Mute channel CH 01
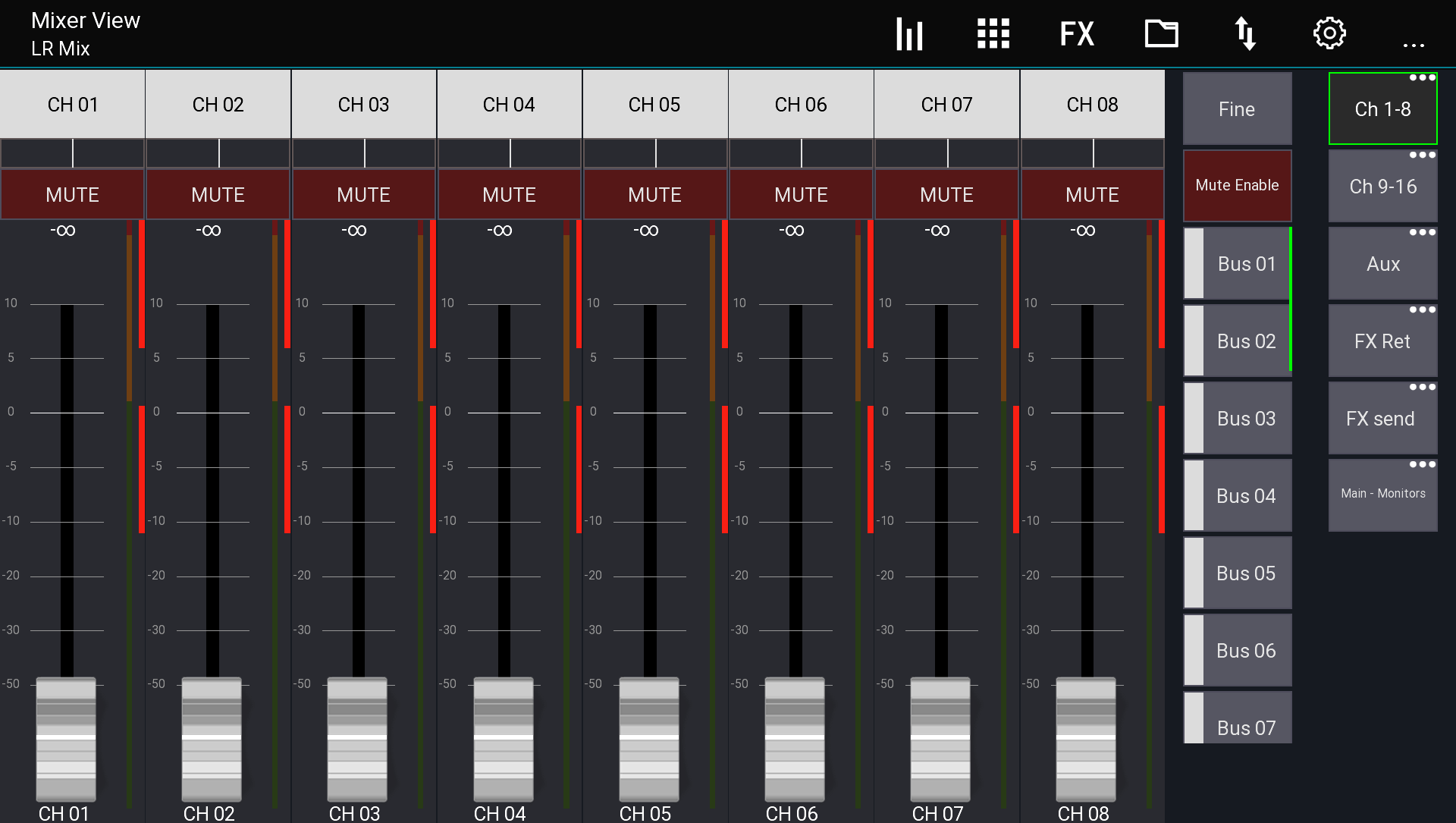The image size is (1456, 823). coord(72,194)
